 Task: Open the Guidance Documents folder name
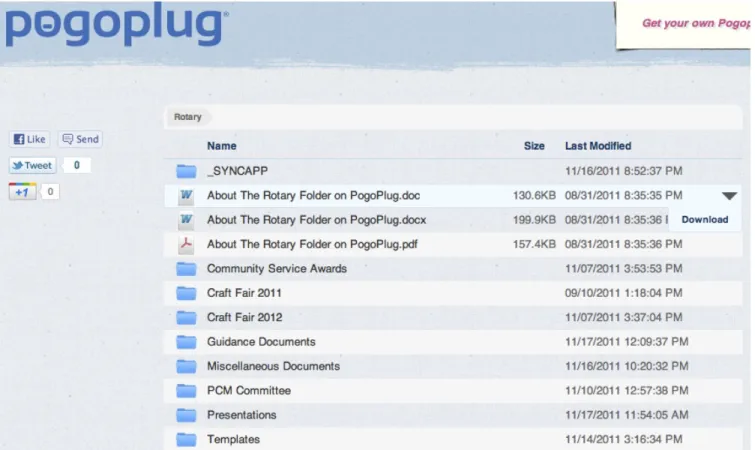coord(261,342)
